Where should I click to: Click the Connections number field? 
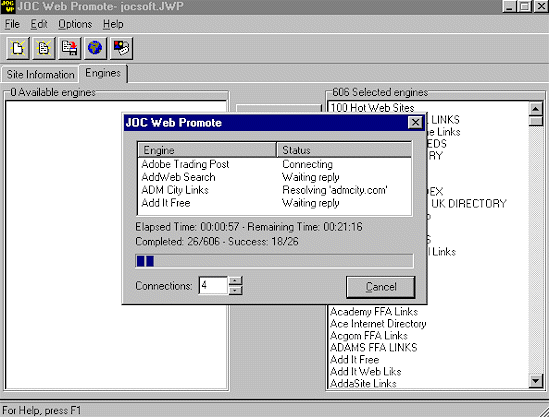click(x=213, y=285)
